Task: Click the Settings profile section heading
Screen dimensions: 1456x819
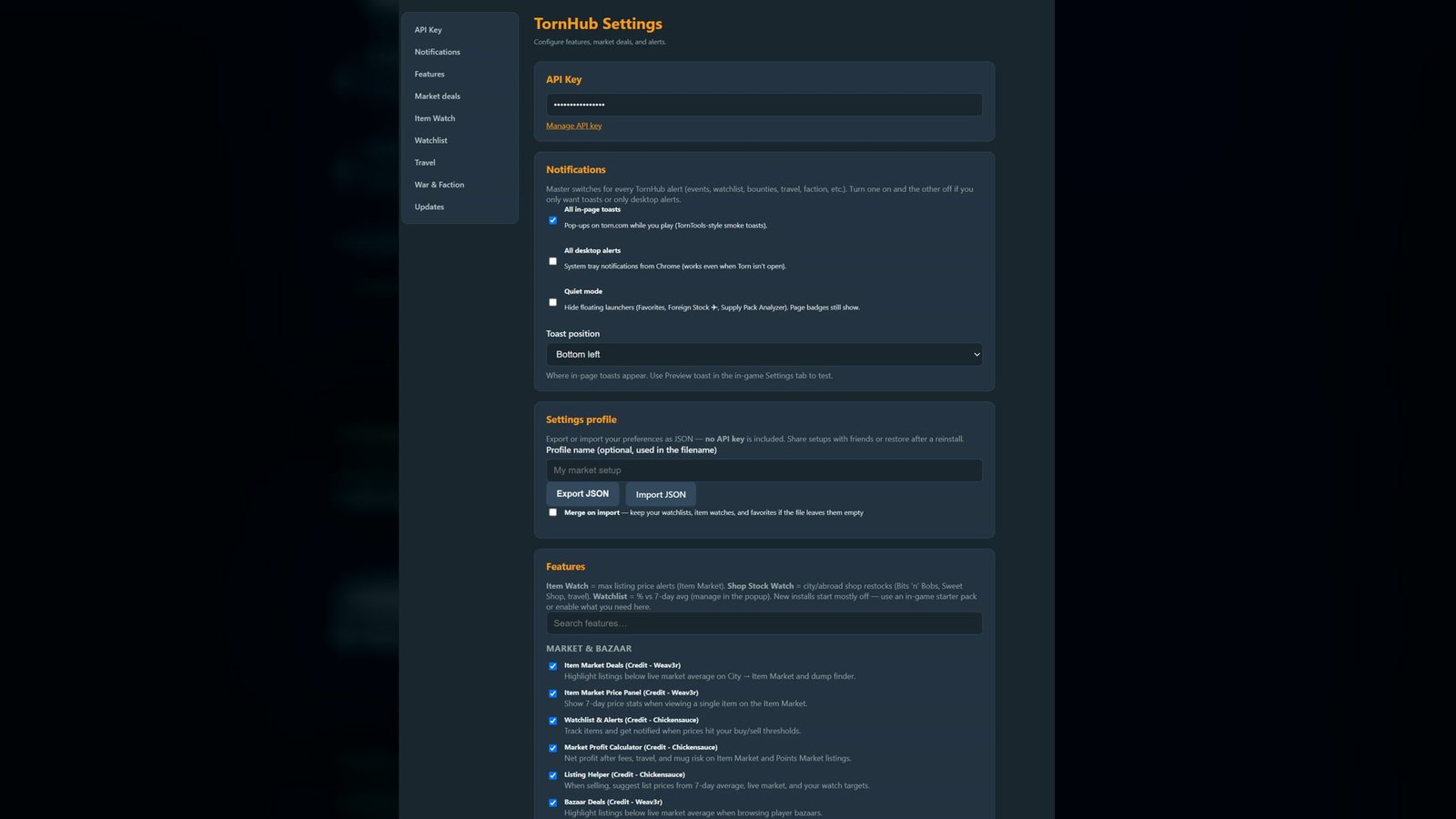Action: pos(581,420)
